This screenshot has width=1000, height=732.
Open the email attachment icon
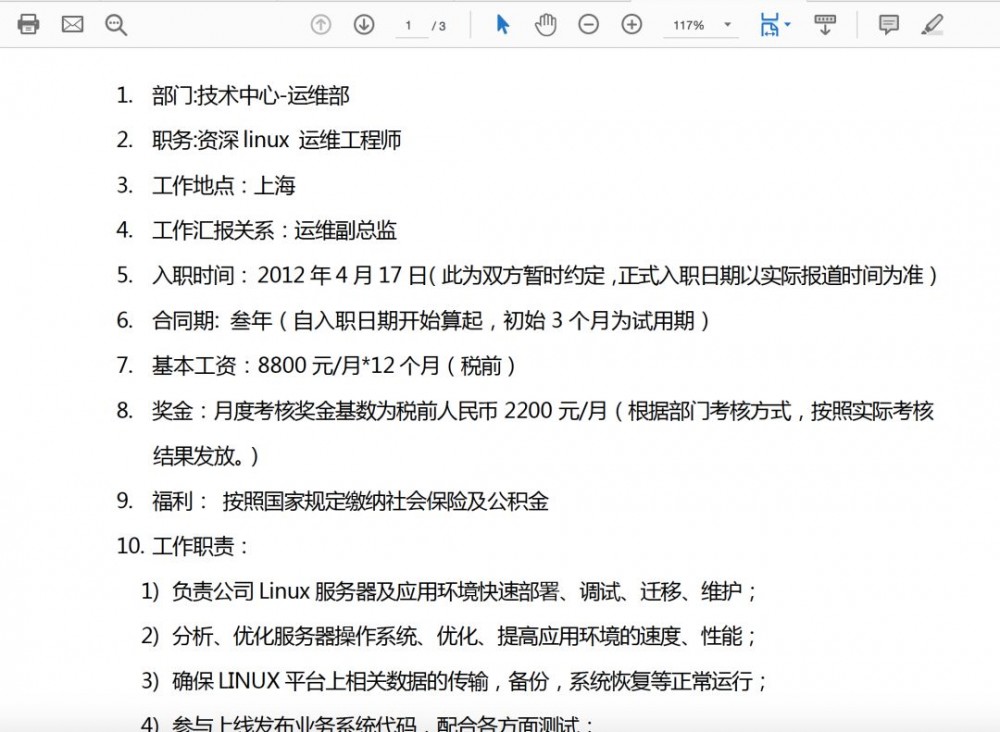point(72,25)
